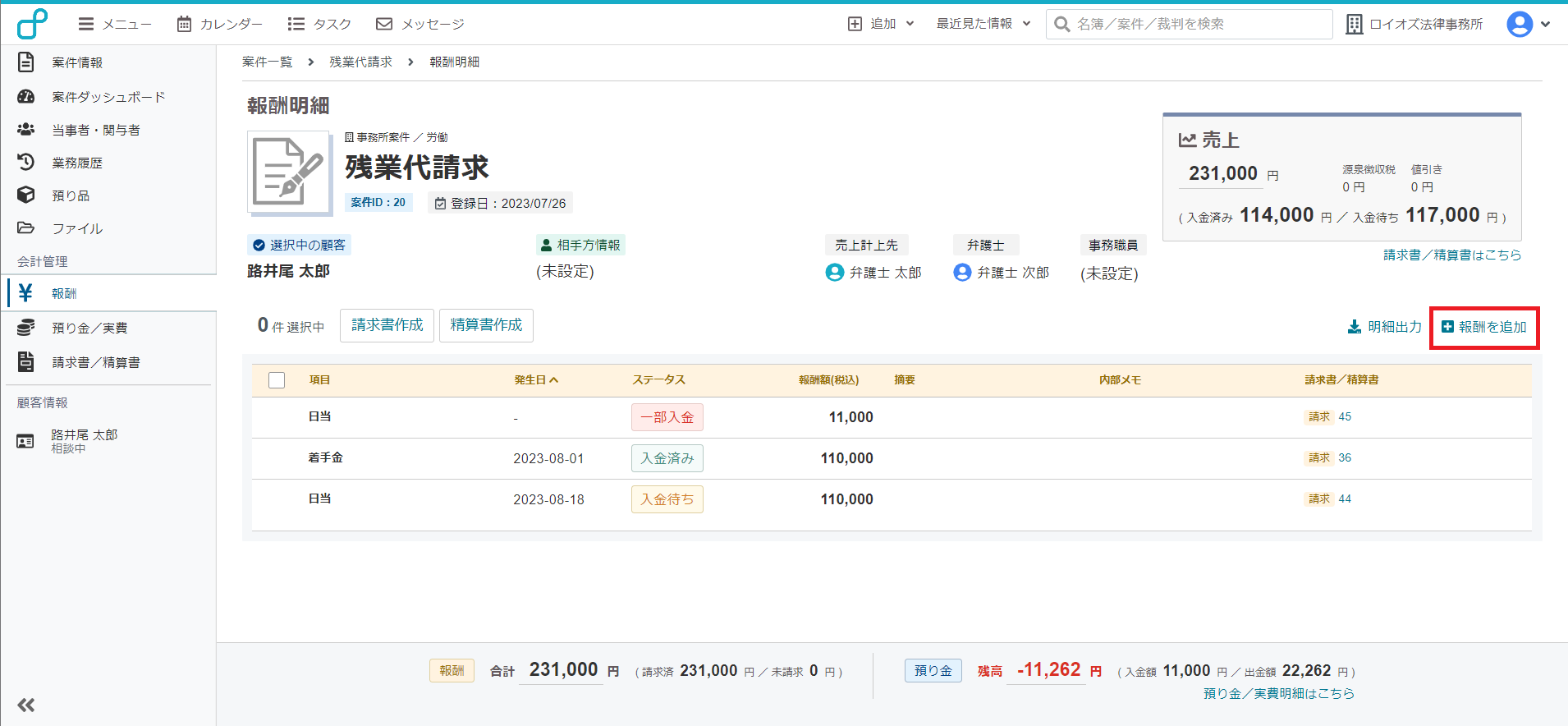Click the 11,000 amount cell

(850, 417)
